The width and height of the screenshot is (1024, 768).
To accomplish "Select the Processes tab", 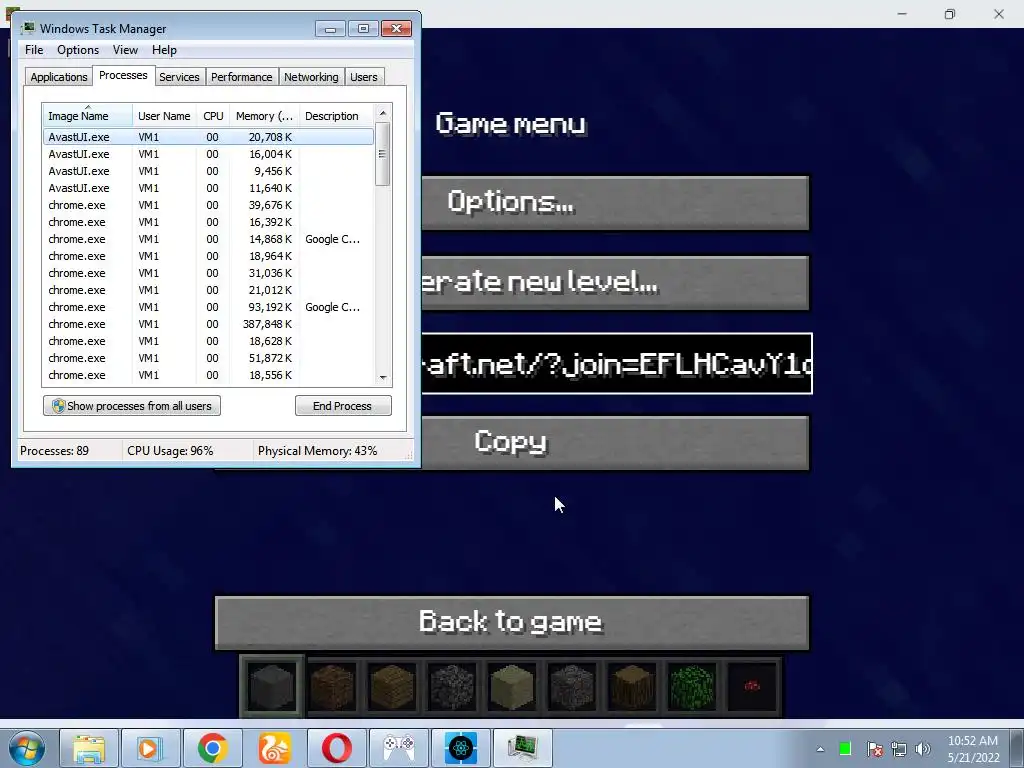I will 123,75.
